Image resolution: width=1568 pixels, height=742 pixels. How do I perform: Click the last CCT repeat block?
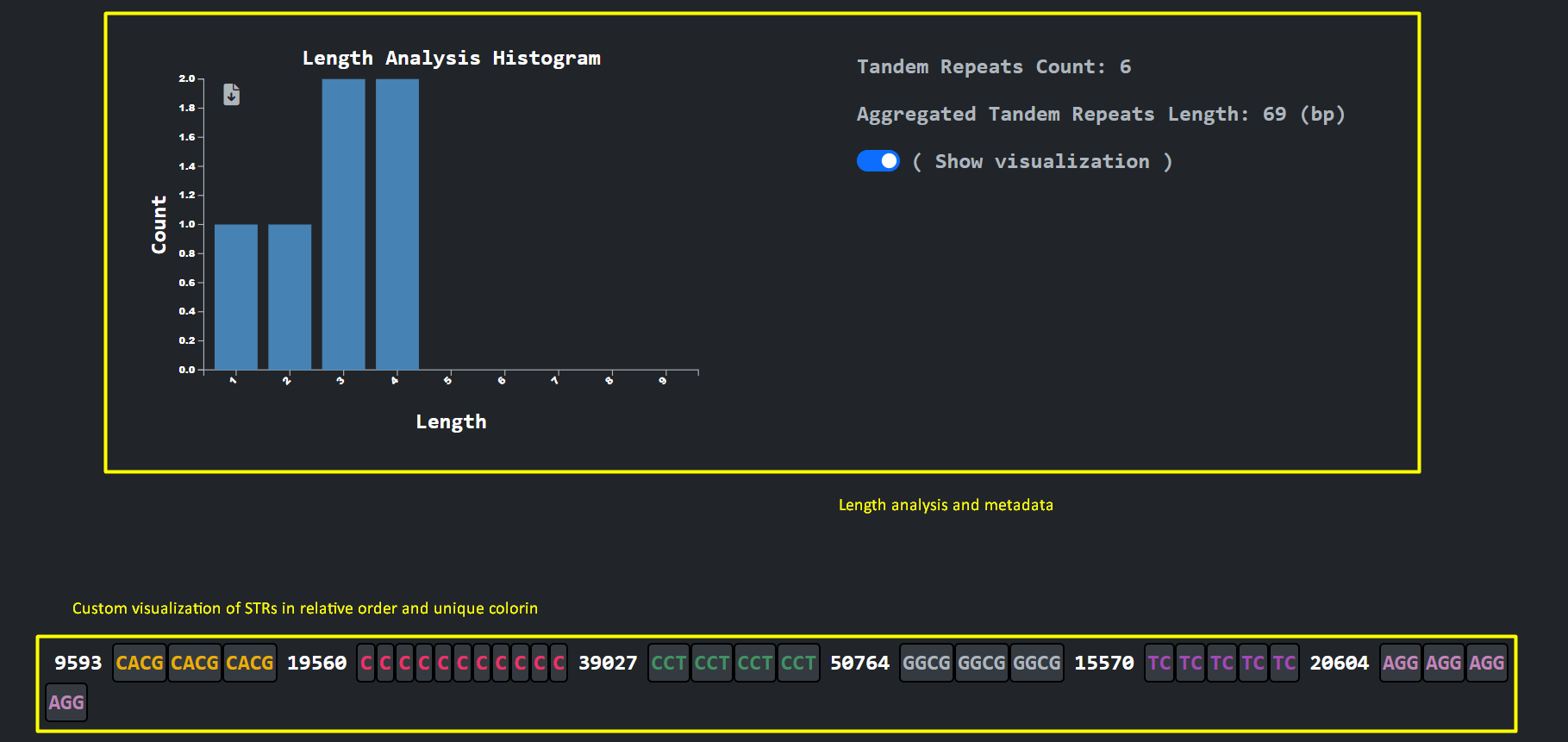coord(798,663)
